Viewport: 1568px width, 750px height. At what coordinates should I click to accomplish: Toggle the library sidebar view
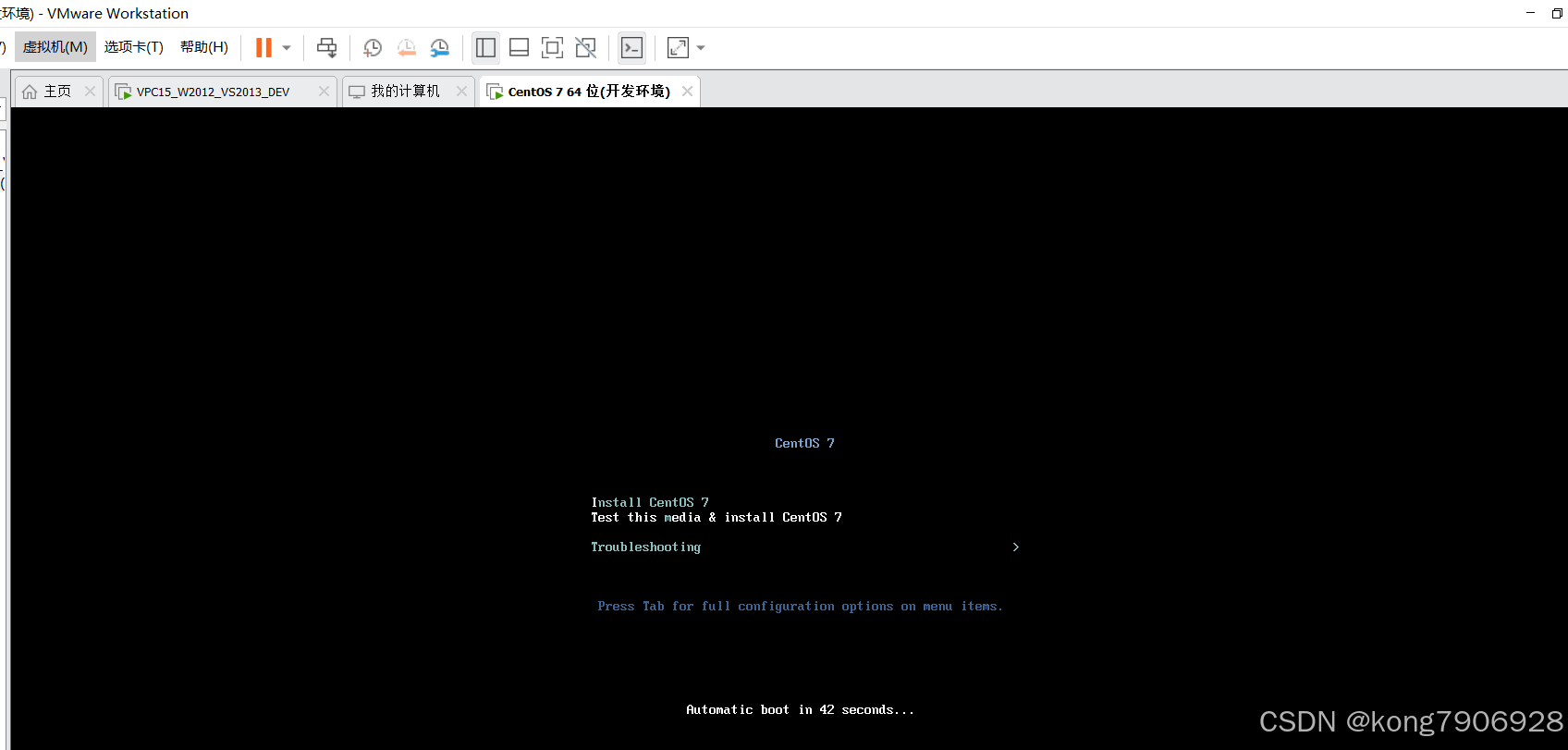(485, 48)
